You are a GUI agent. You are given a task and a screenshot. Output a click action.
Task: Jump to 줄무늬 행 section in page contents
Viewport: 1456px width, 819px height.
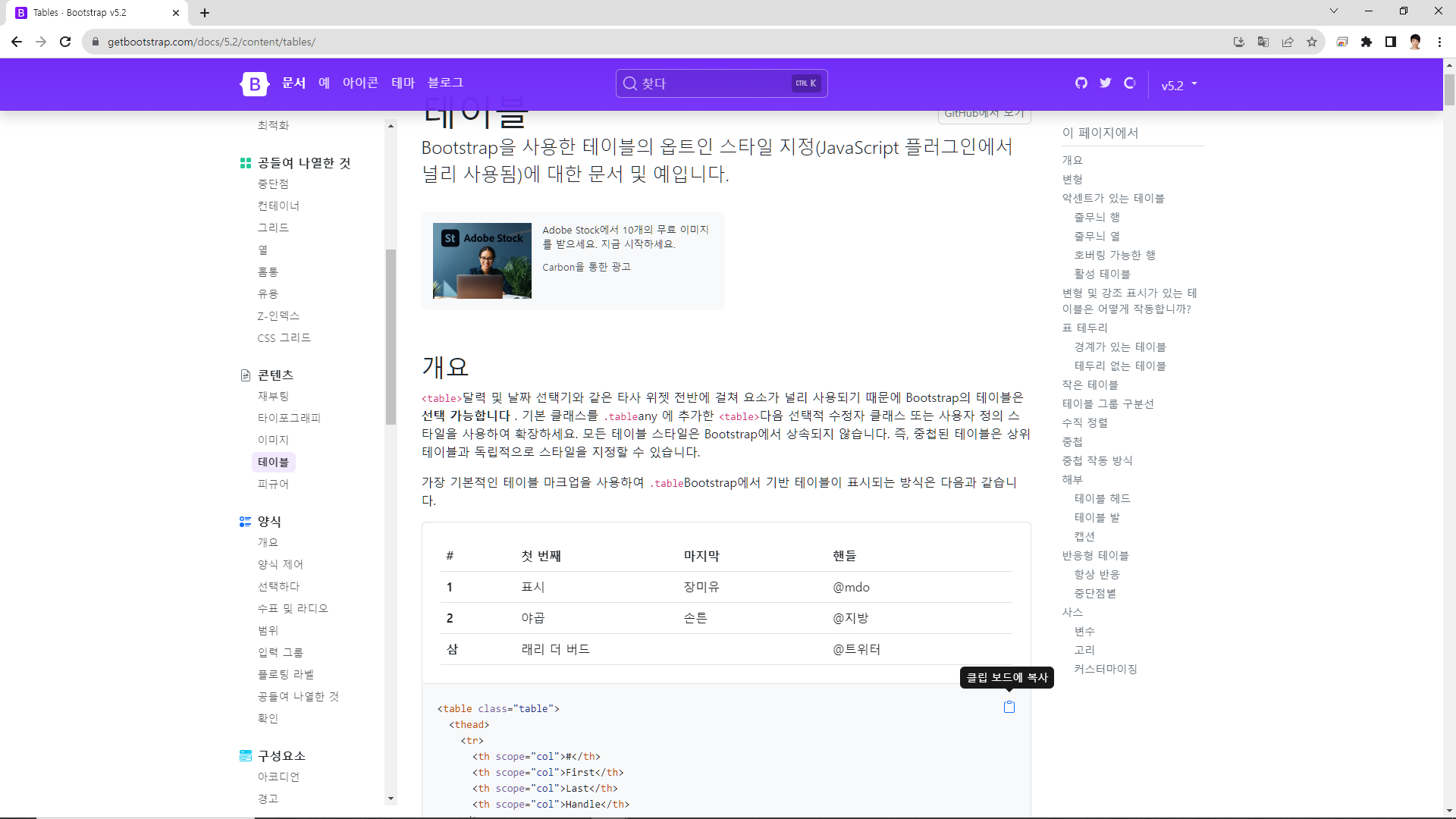click(1097, 217)
